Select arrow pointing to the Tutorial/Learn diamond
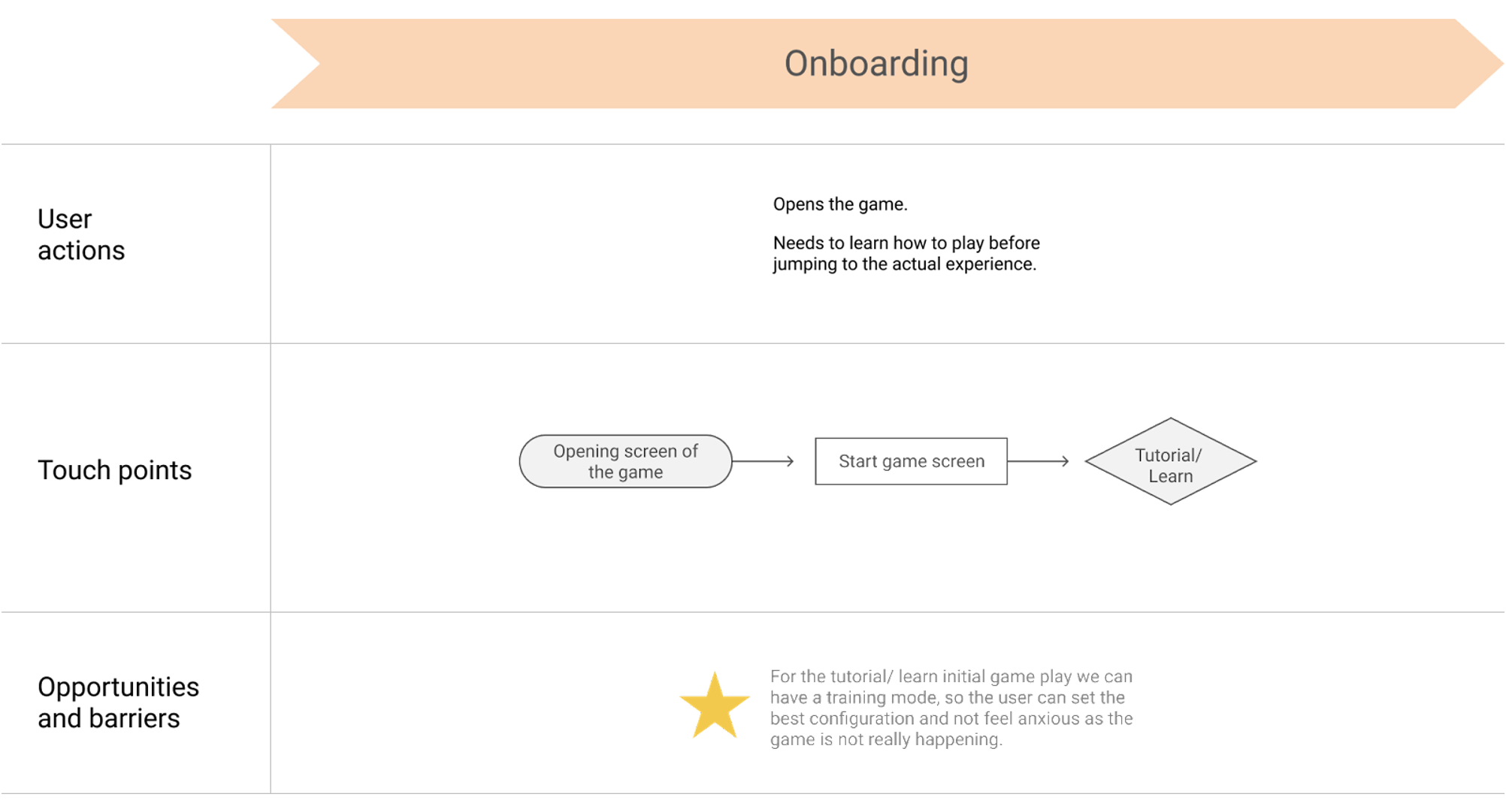The height and width of the screenshot is (812, 1506). tap(1038, 461)
